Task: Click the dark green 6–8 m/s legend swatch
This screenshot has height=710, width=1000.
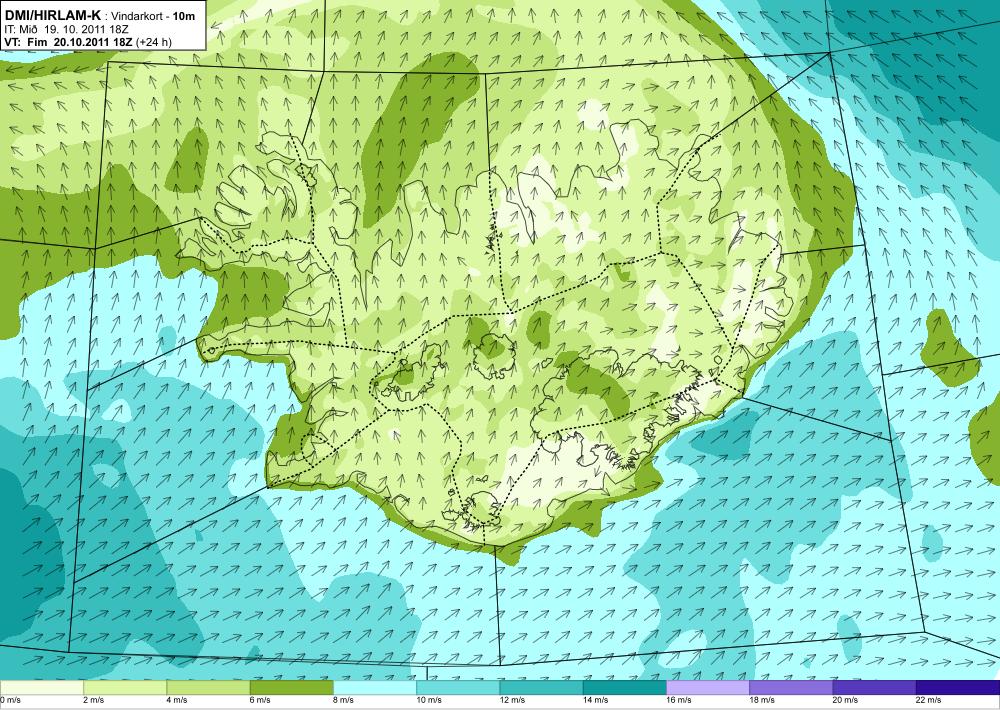Action: click(291, 688)
